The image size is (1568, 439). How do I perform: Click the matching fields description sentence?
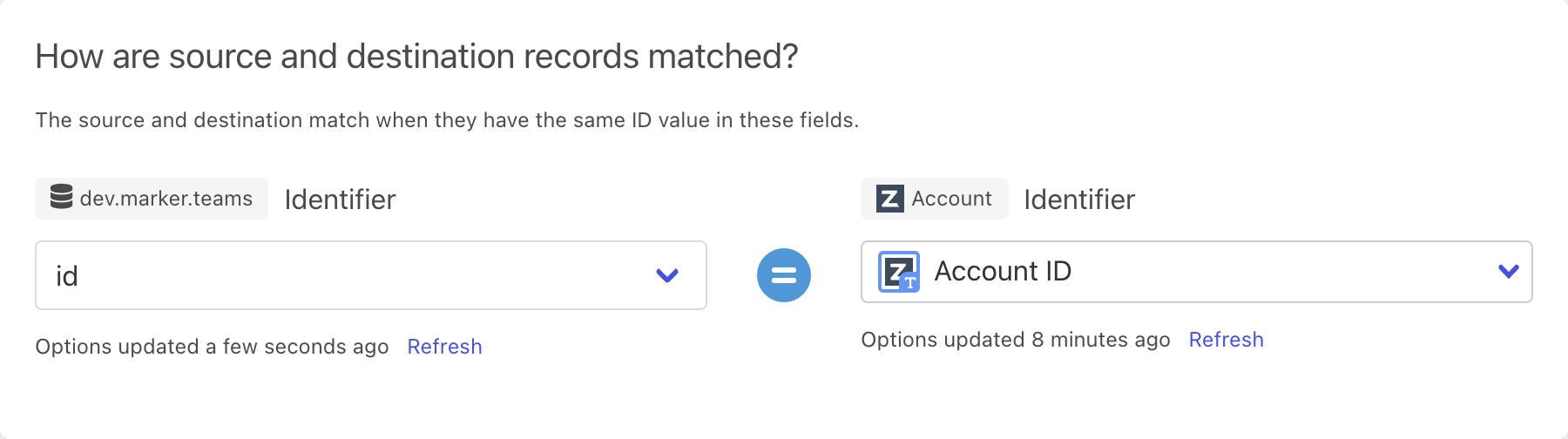(x=447, y=120)
